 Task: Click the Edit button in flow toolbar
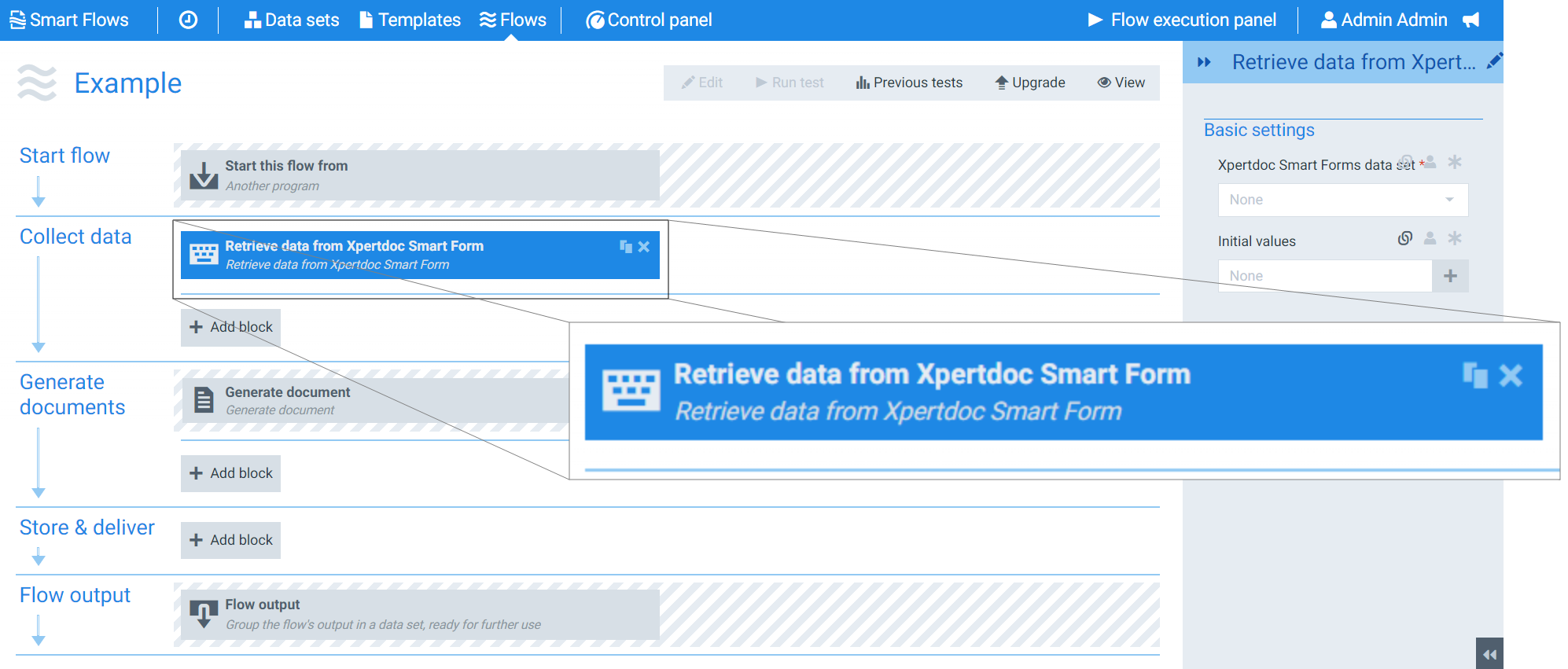pyautogui.click(x=702, y=83)
